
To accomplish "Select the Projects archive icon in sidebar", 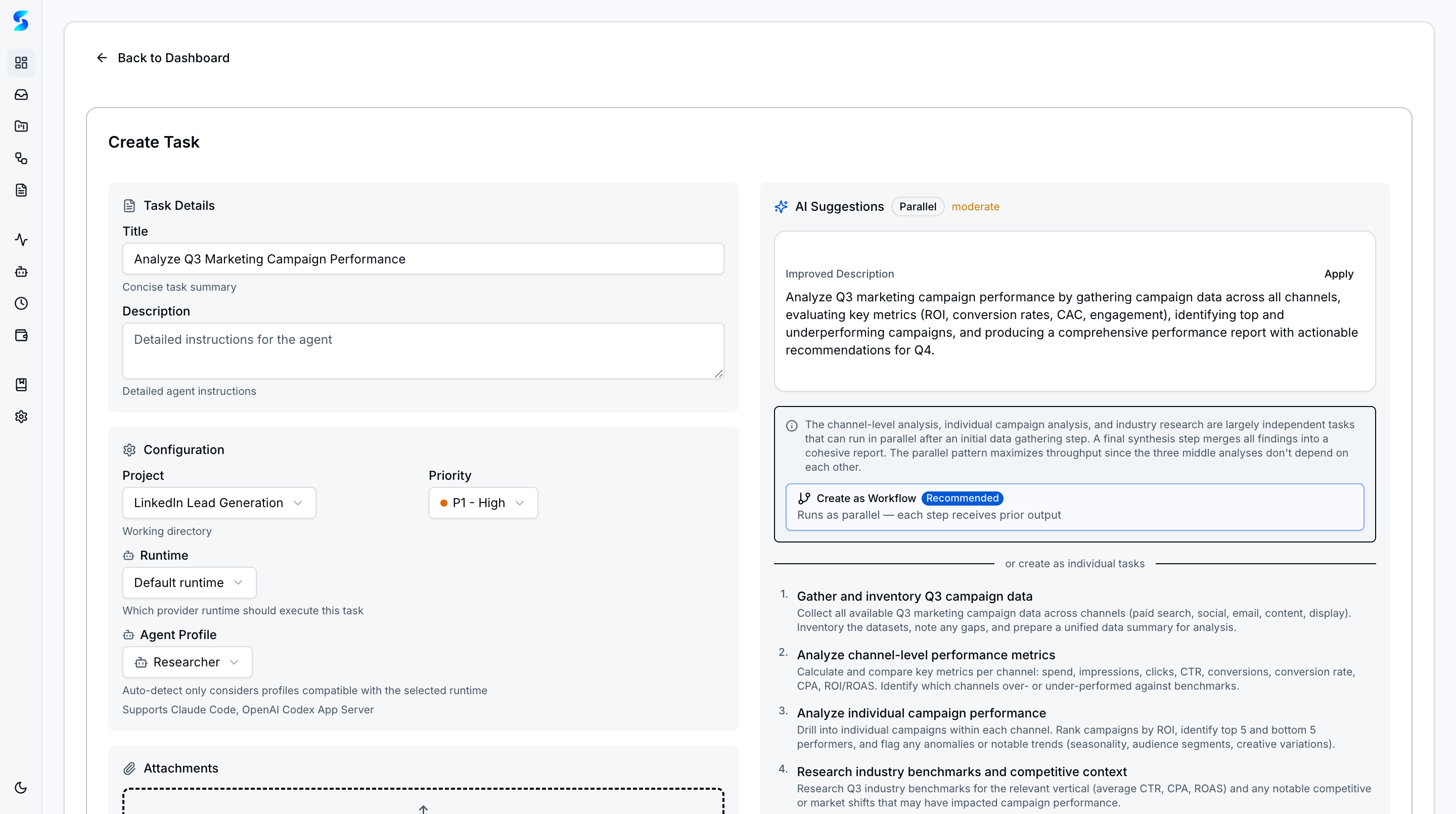I will pos(21,126).
